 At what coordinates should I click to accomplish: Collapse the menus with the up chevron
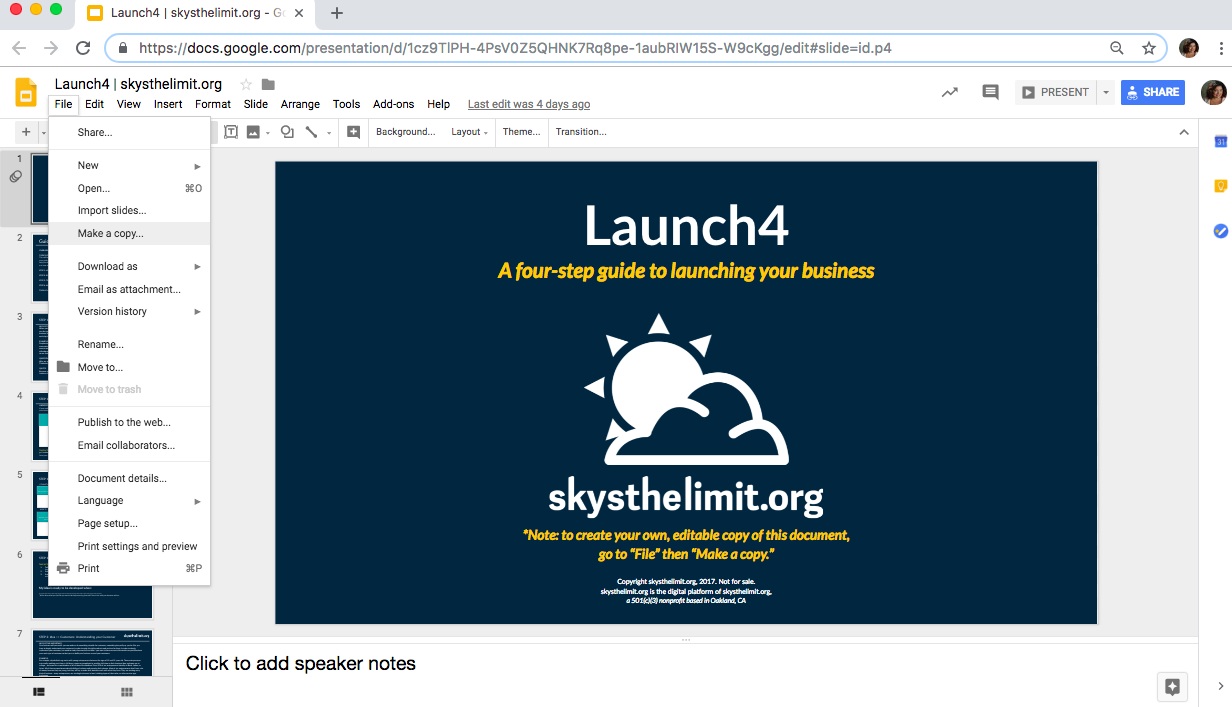(x=1184, y=132)
